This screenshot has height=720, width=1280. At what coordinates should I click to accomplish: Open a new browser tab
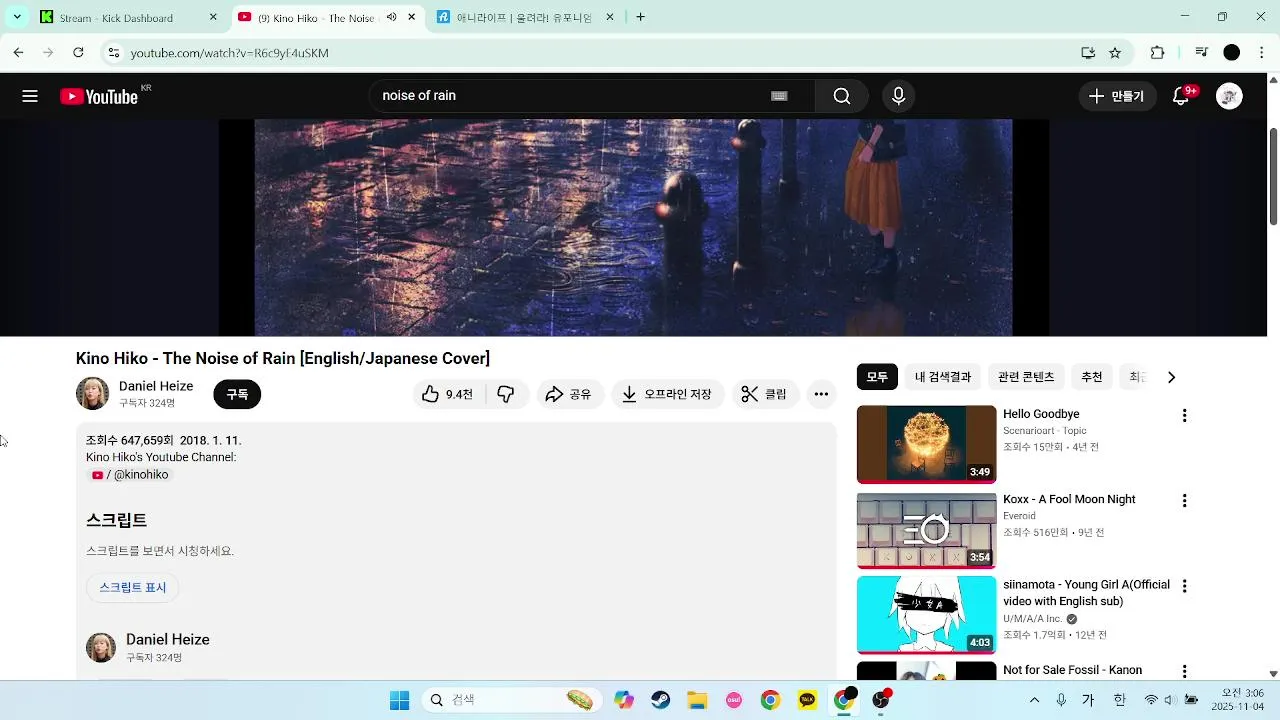pyautogui.click(x=640, y=17)
